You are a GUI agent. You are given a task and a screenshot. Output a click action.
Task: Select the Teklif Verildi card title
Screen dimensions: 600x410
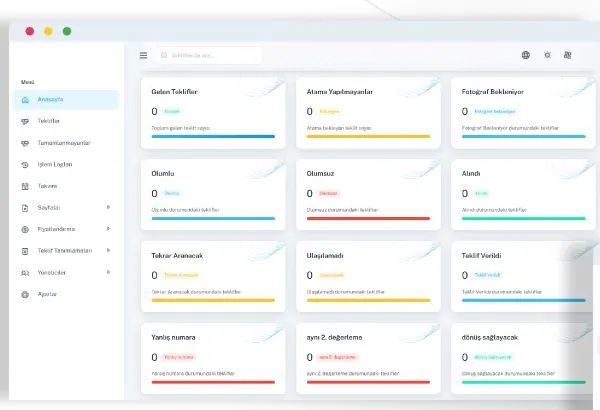481,255
